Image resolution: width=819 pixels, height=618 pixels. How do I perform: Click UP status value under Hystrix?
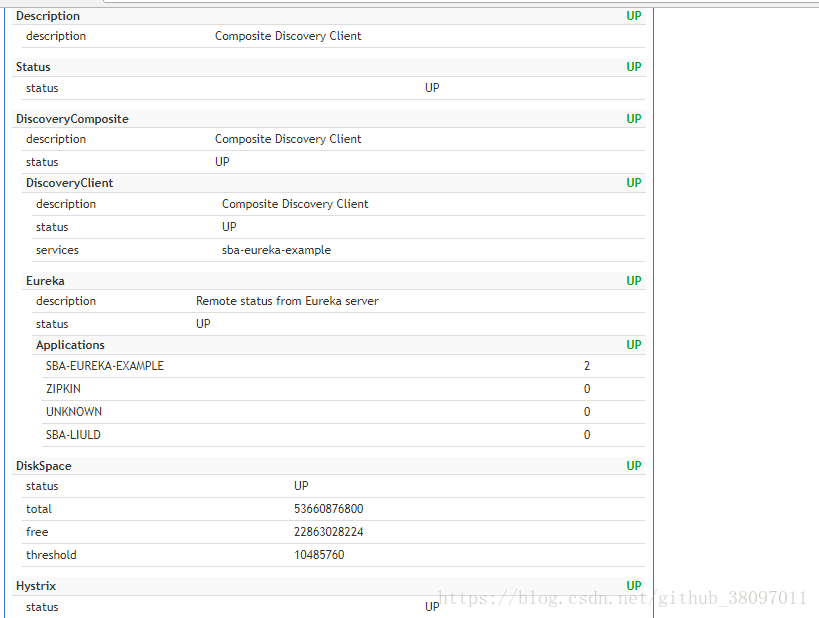(432, 607)
